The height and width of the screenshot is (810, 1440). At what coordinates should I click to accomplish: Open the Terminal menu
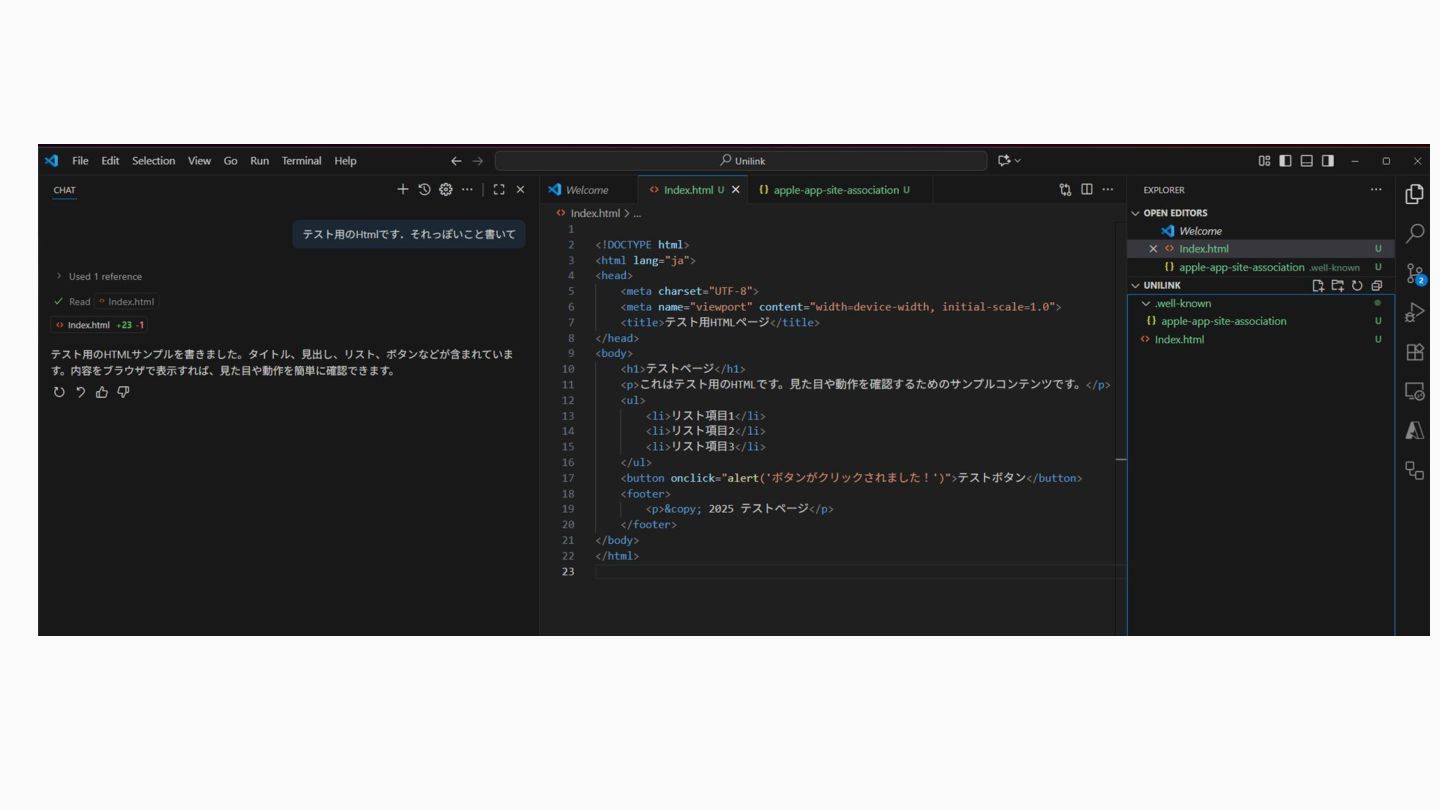301,160
